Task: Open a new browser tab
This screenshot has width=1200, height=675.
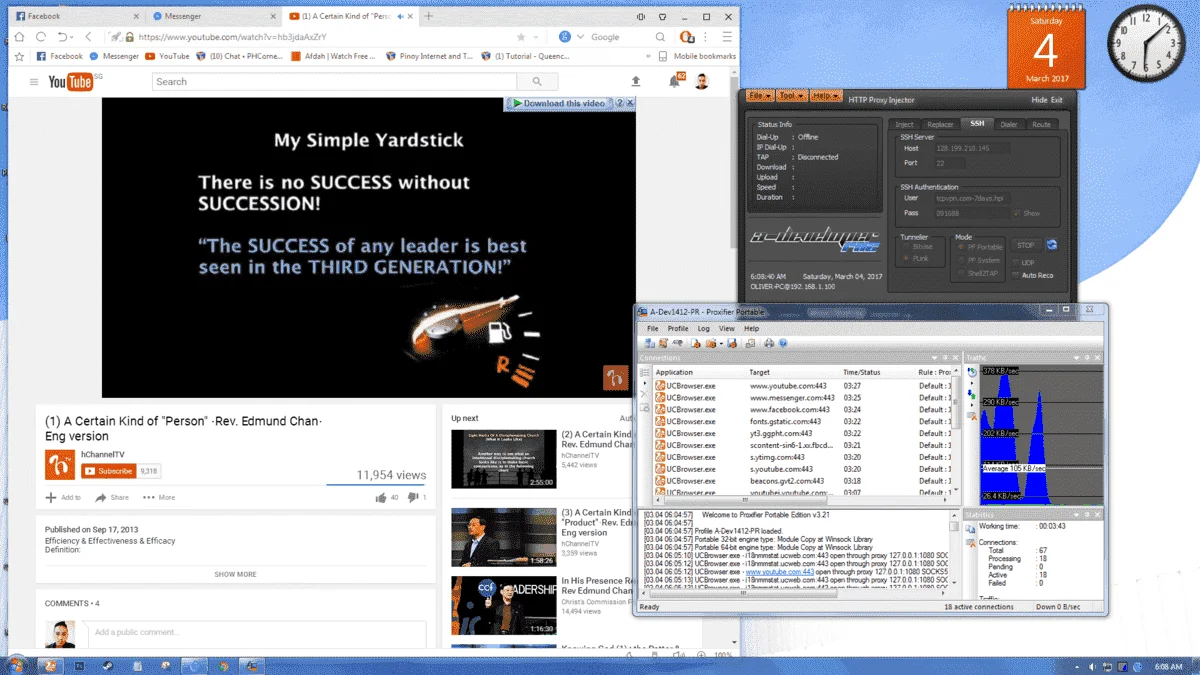Action: point(429,16)
